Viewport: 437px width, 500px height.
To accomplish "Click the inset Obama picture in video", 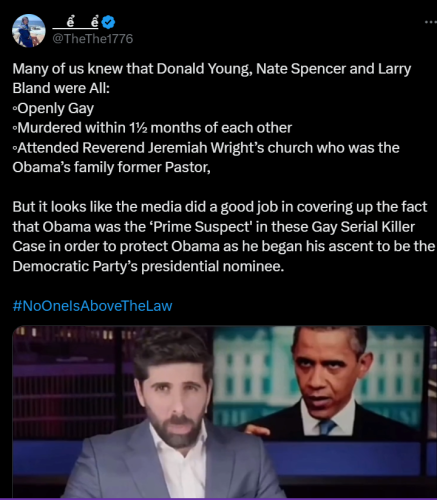I will (x=319, y=381).
